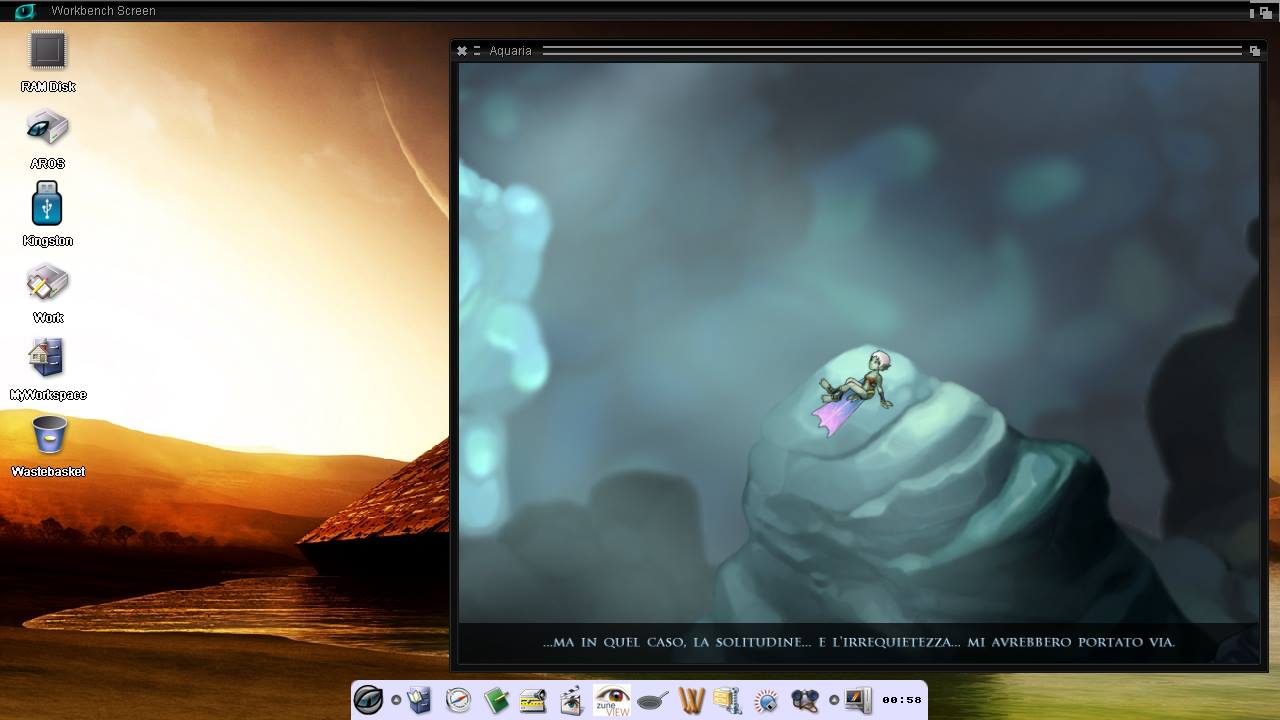Launch the binoculars search tool in dock
The width and height of the screenshot is (1280, 720).
click(805, 700)
